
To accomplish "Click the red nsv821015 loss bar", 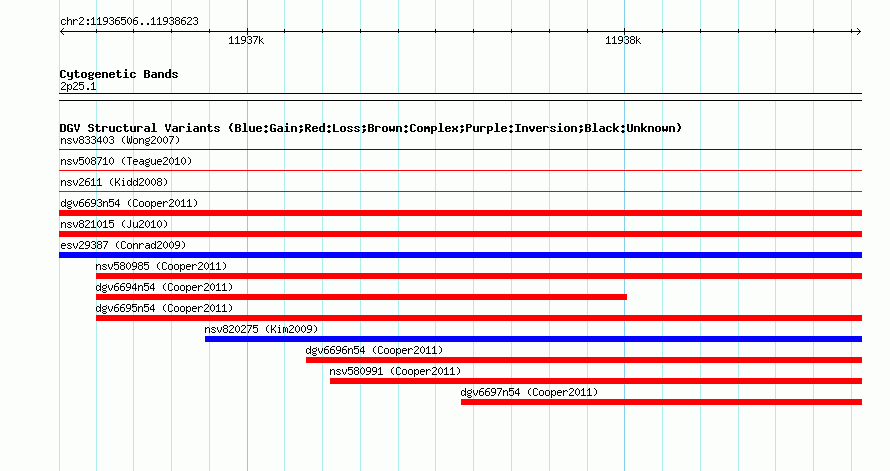I will tap(460, 234).
